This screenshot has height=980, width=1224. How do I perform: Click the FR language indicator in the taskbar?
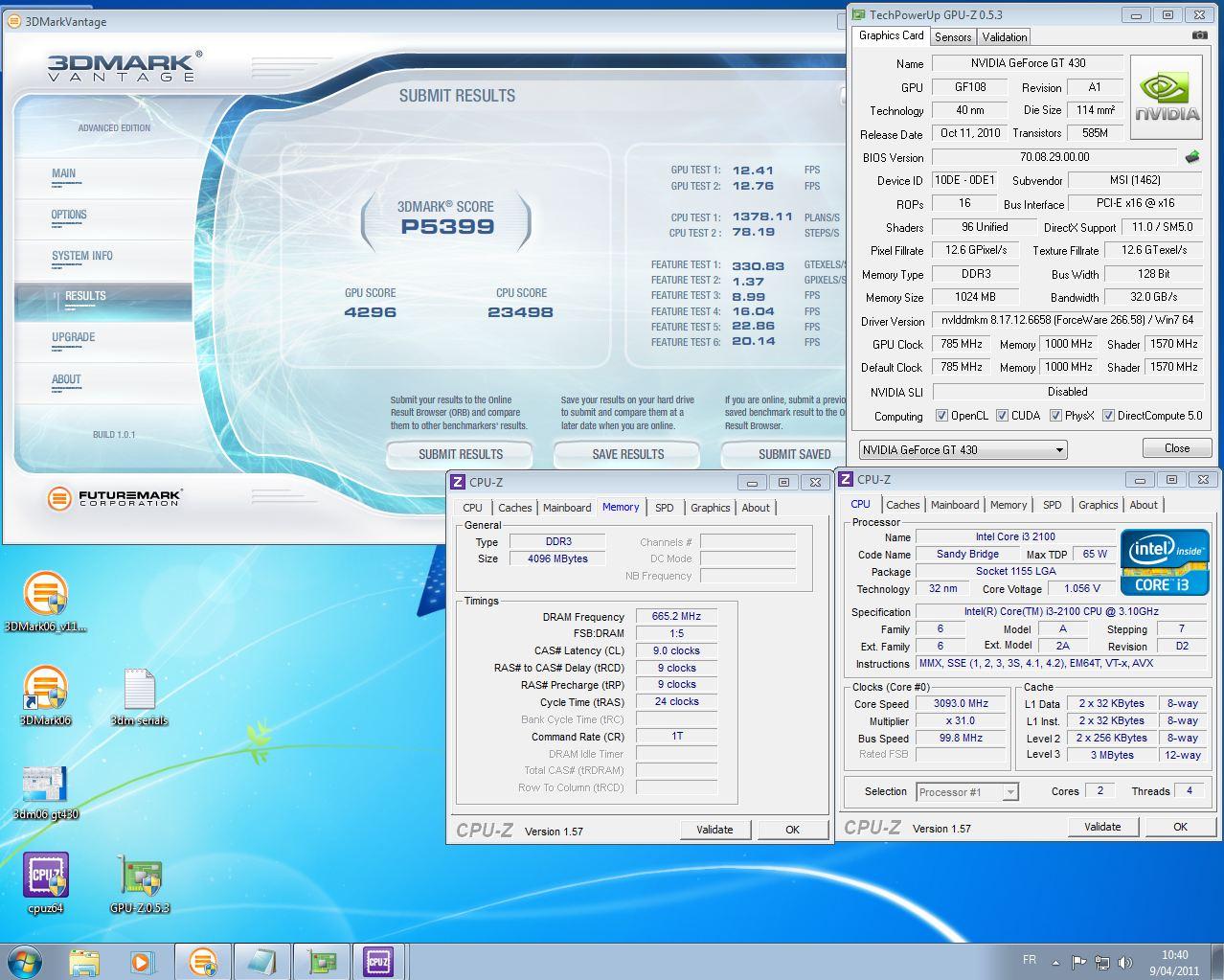pyautogui.click(x=1030, y=960)
